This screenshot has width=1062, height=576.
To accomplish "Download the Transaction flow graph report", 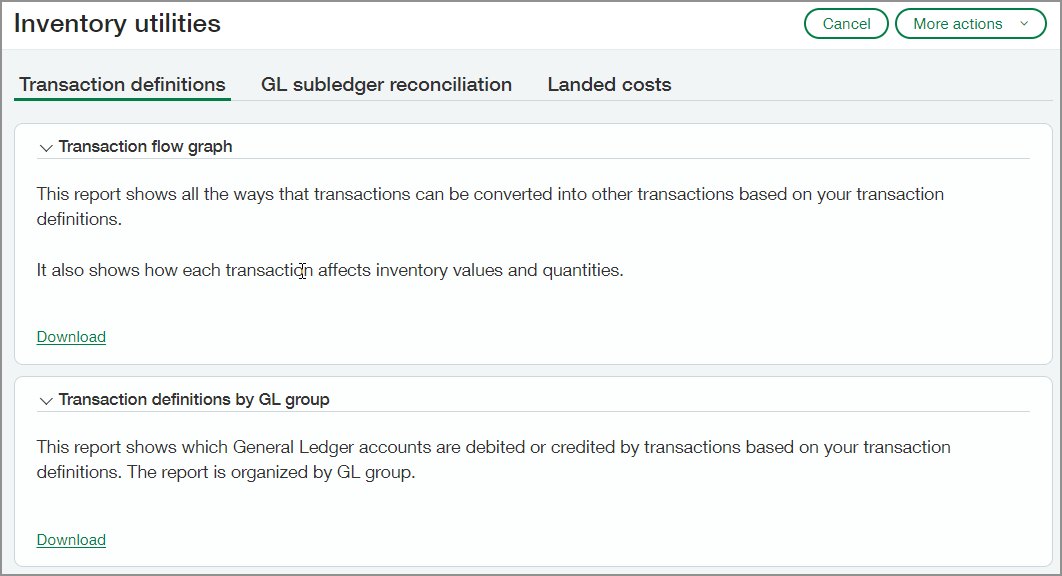I will tap(70, 337).
